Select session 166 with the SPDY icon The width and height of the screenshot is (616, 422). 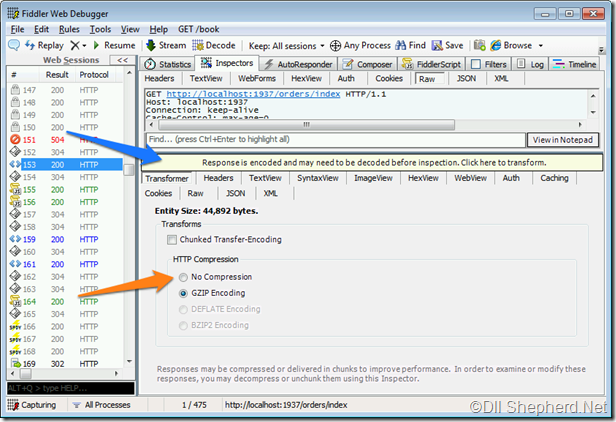coord(66,327)
